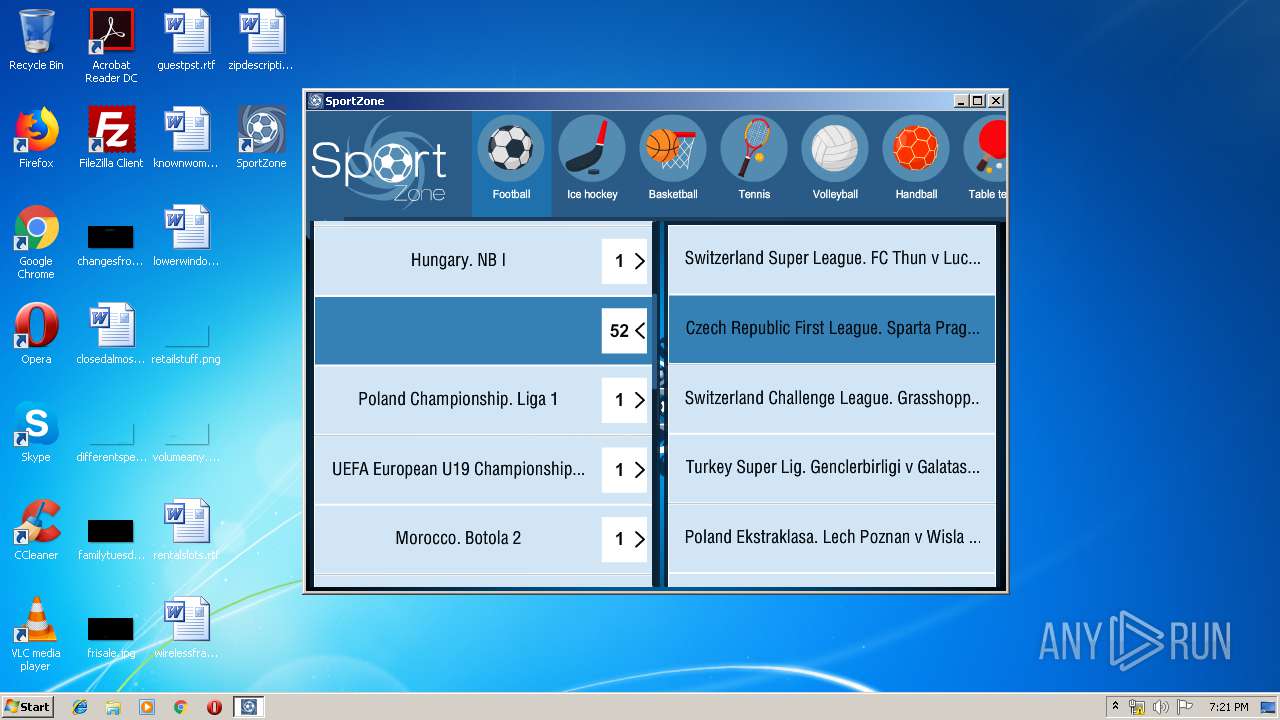The height and width of the screenshot is (720, 1280).
Task: Open Opera from the taskbar
Action: pyautogui.click(x=214, y=707)
